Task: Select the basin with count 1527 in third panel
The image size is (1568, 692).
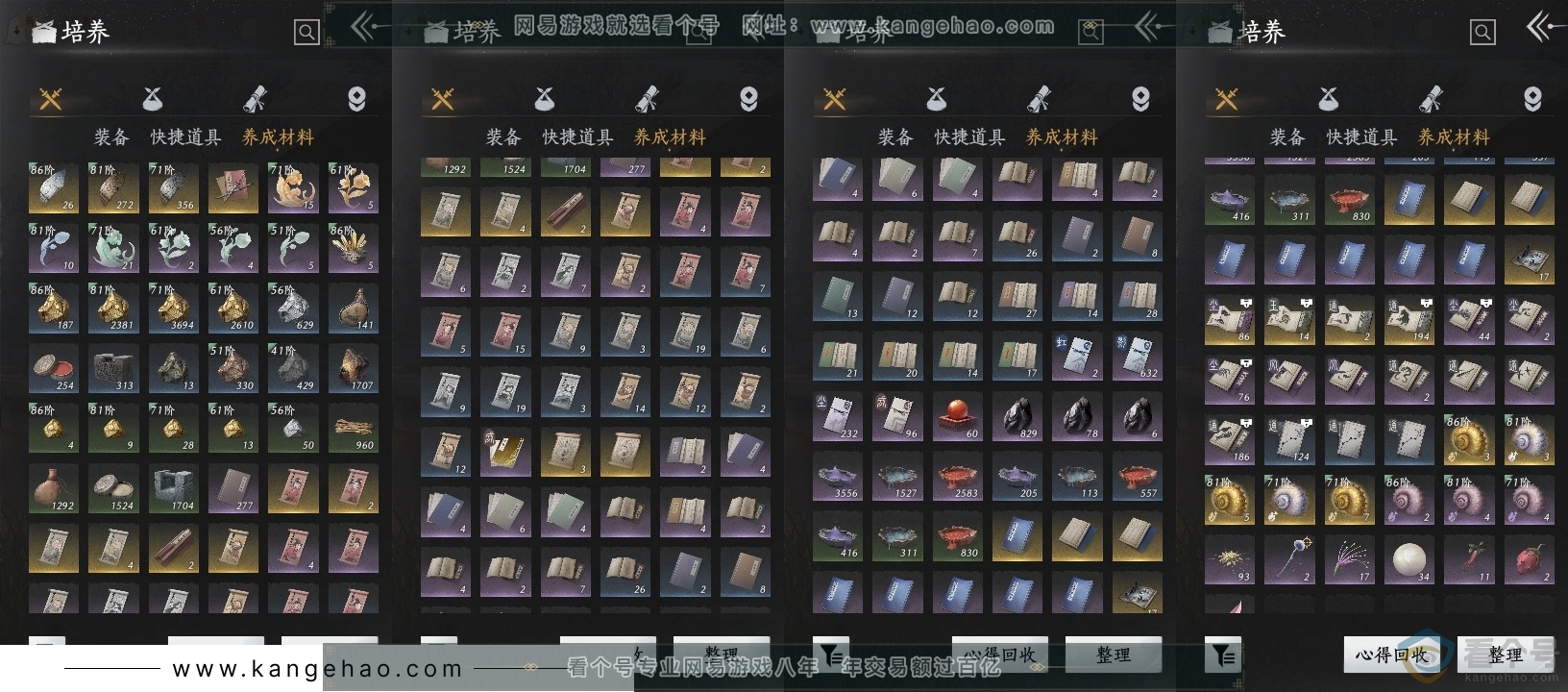Action: coord(896,476)
